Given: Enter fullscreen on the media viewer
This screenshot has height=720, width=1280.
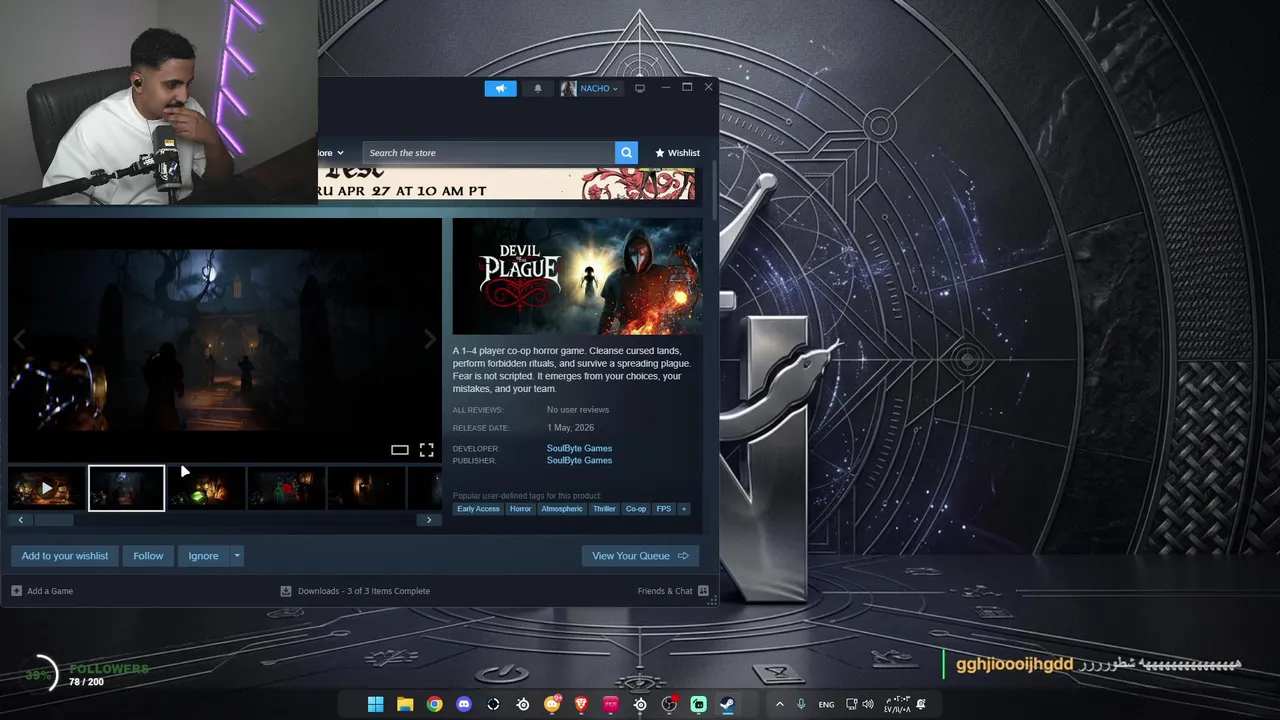Looking at the screenshot, I should coord(427,450).
